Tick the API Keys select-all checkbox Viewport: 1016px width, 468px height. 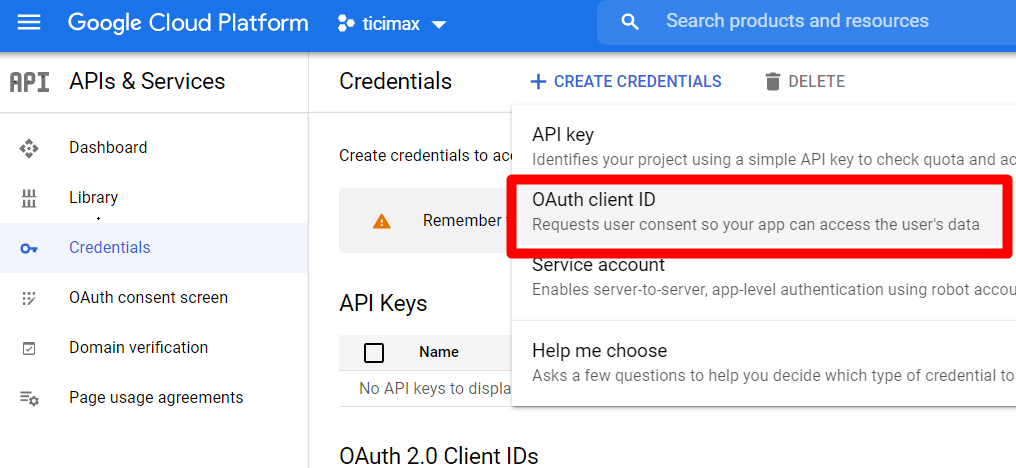coord(374,353)
